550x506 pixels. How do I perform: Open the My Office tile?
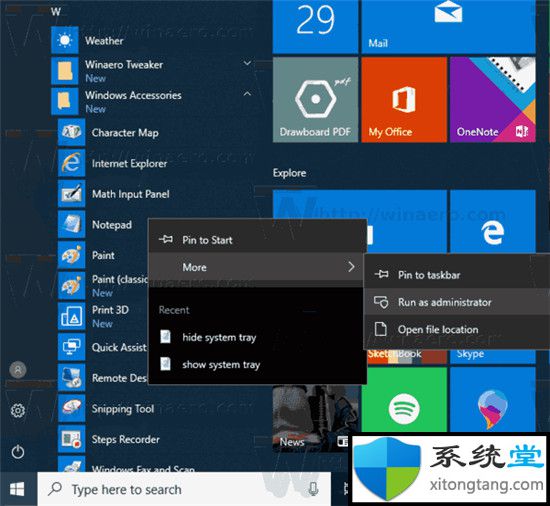404,100
